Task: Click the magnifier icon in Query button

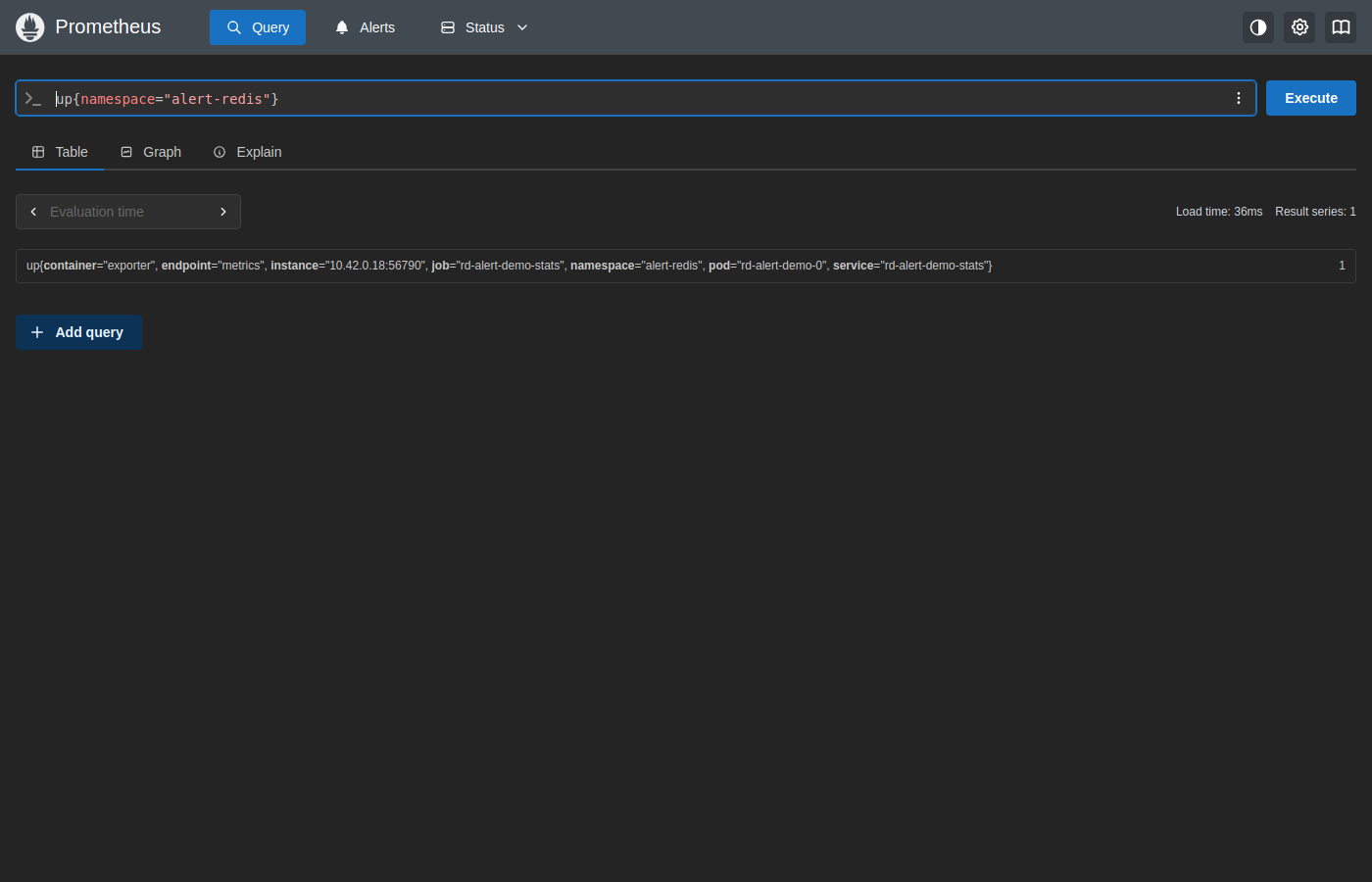Action: point(234,27)
